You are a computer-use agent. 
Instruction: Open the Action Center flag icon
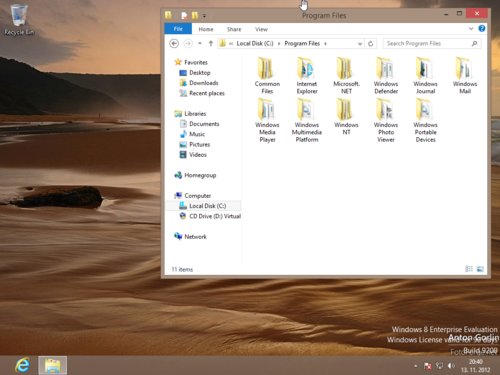point(428,366)
